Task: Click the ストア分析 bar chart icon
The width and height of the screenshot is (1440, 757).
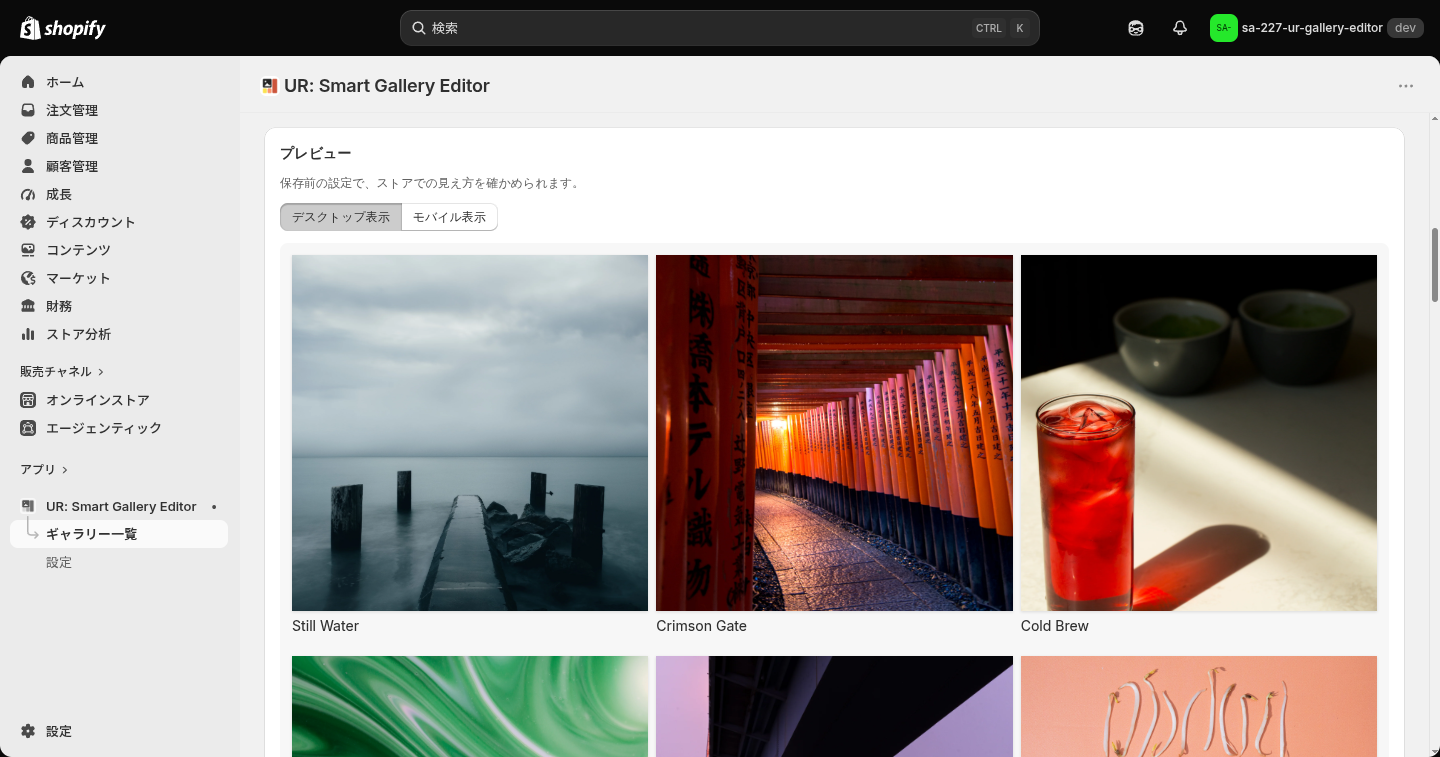Action: (28, 334)
